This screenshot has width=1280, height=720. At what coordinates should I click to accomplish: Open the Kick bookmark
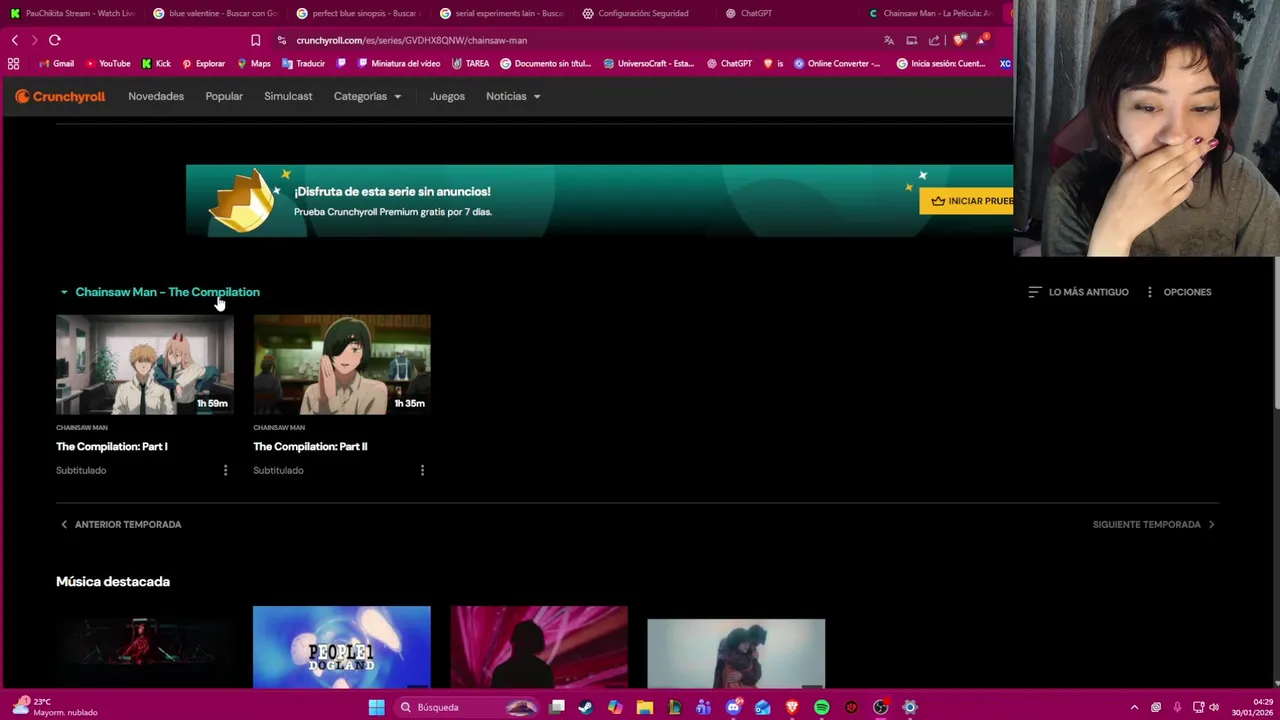click(x=156, y=63)
